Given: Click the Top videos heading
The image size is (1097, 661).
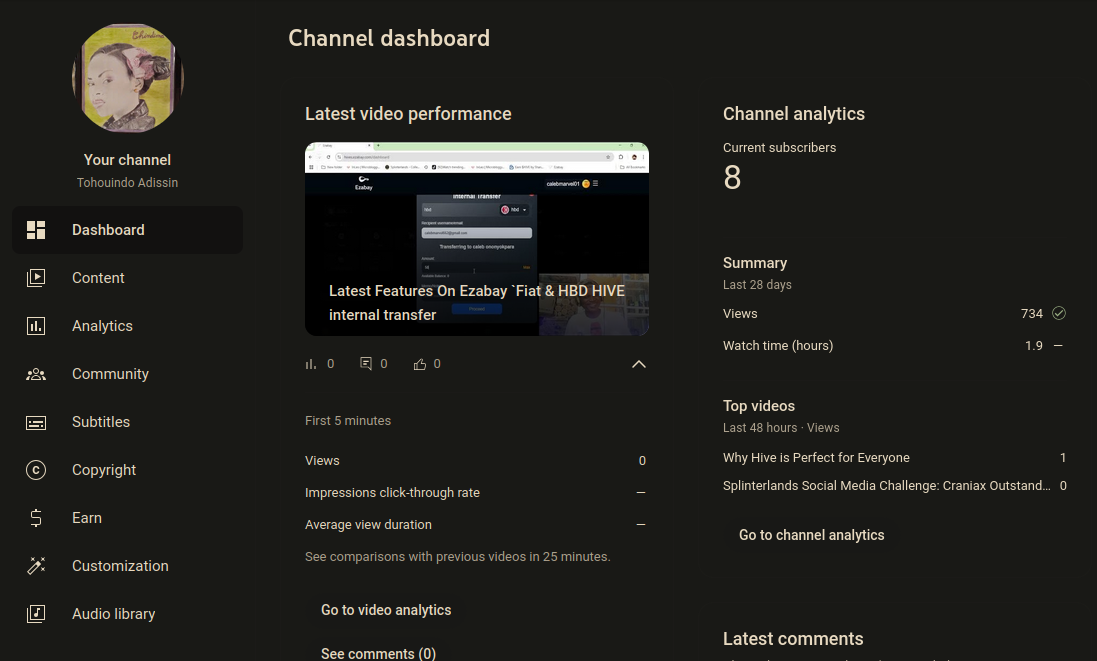Looking at the screenshot, I should coord(758,406).
